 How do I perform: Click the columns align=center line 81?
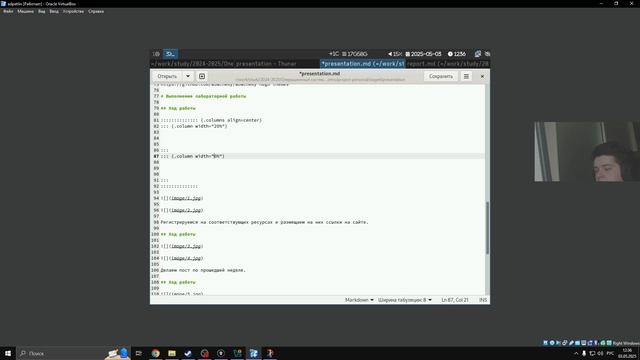(x=211, y=120)
